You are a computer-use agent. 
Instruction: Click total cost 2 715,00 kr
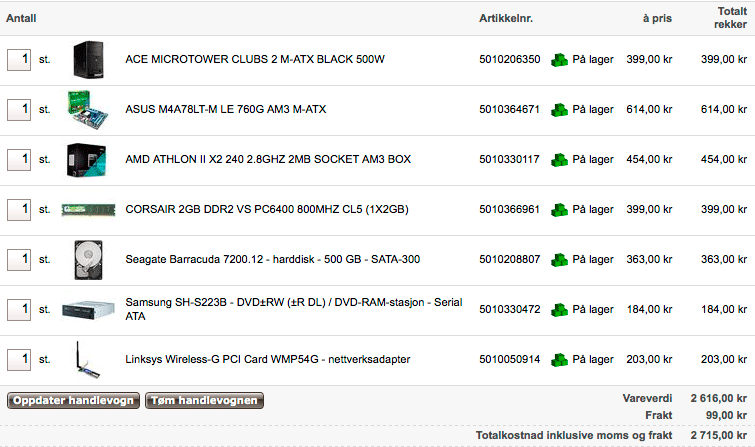[x=719, y=435]
